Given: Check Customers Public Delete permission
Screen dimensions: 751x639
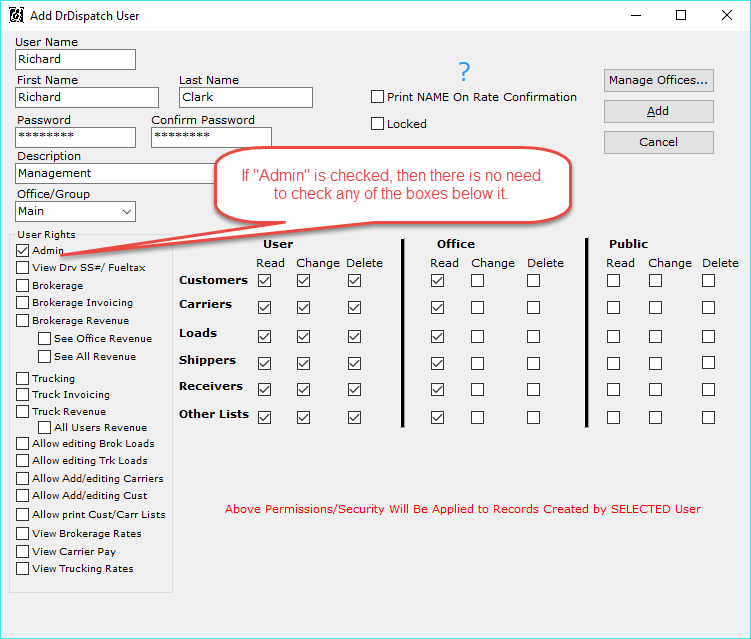Looking at the screenshot, I should (x=708, y=280).
